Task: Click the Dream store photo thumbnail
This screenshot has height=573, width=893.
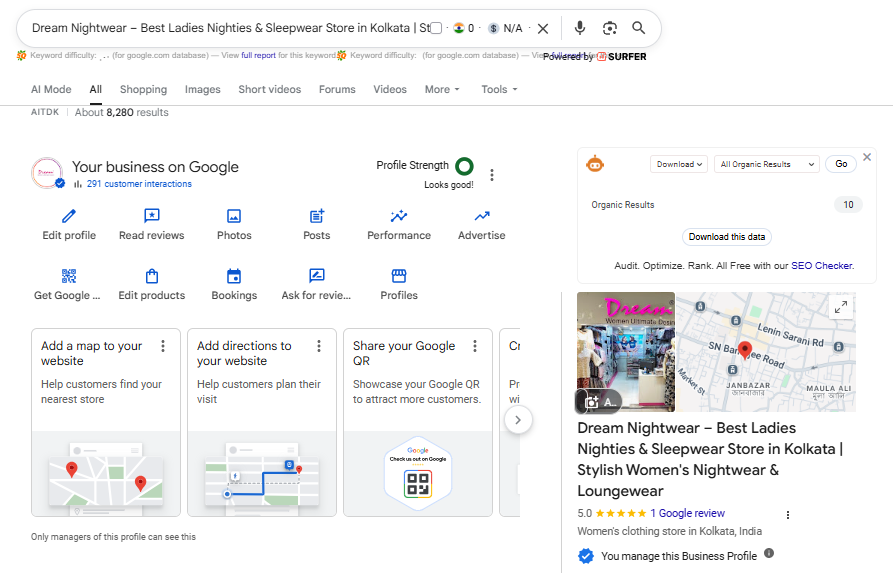Action: pyautogui.click(x=626, y=352)
